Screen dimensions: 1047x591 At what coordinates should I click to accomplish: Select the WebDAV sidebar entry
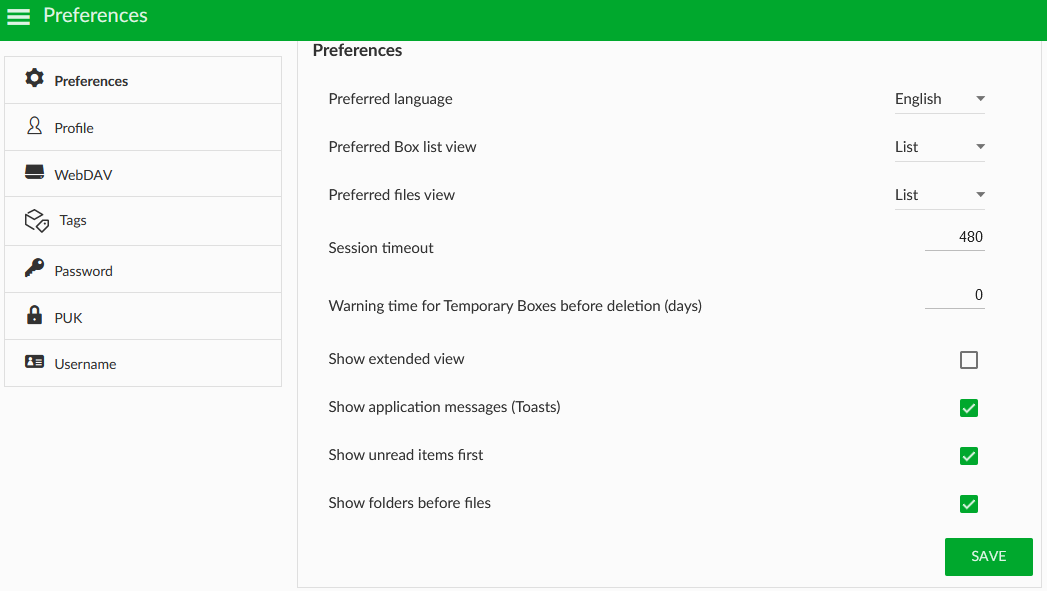(143, 174)
